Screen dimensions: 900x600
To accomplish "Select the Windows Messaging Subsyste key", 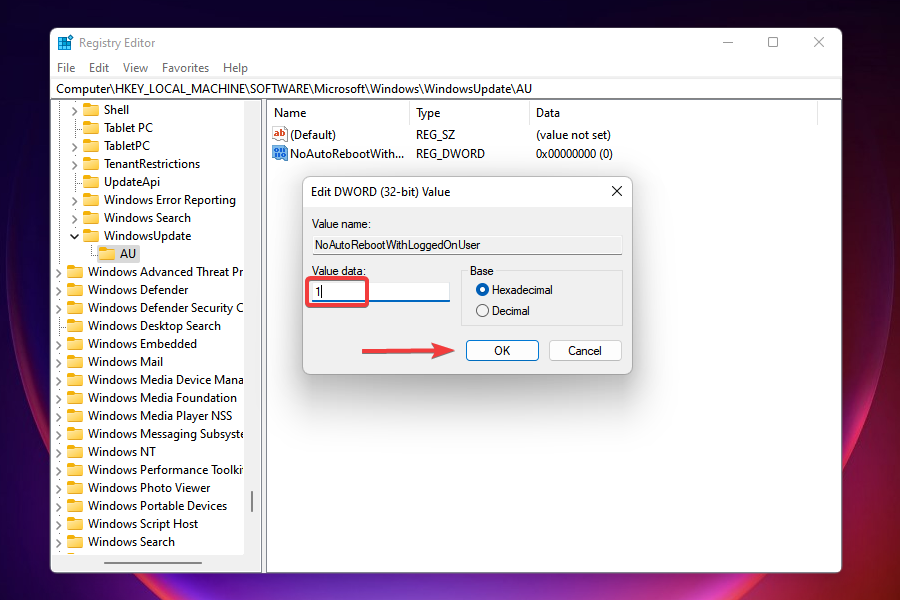I will 165,433.
